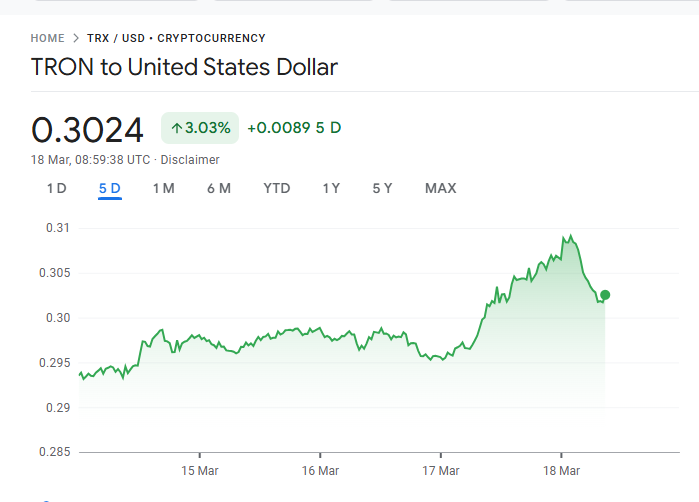This screenshot has width=699, height=502.
Task: Go to the HOME breadcrumb link
Action: (x=47, y=38)
